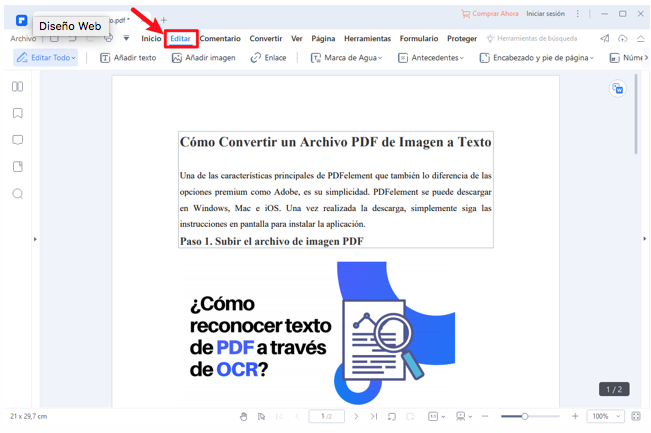Switch to the Comentario tab
The width and height of the screenshot is (651, 433).
coord(220,39)
